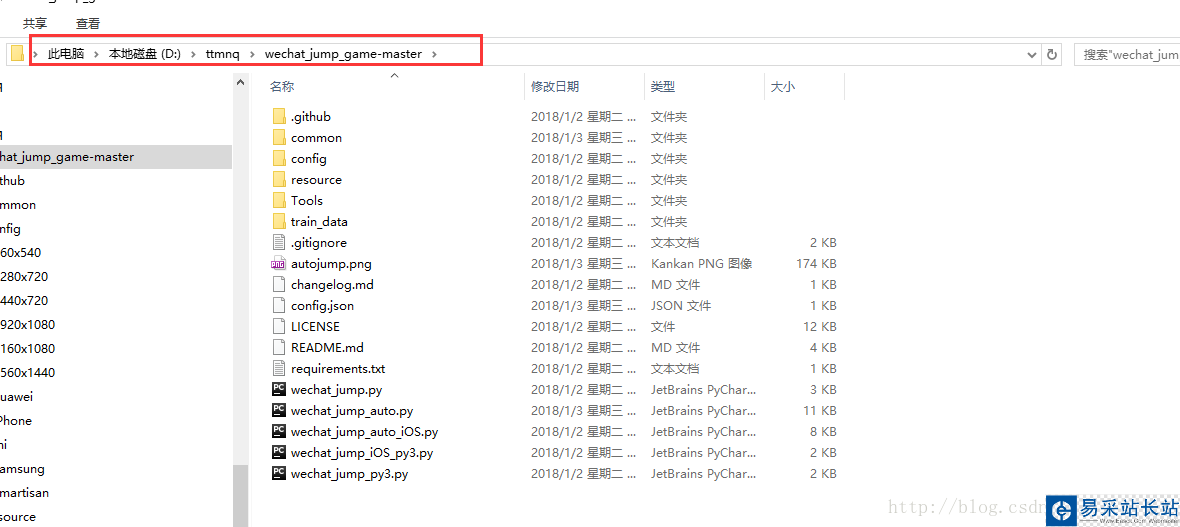Click the README.md file name
This screenshot has width=1180, height=527.
(327, 348)
